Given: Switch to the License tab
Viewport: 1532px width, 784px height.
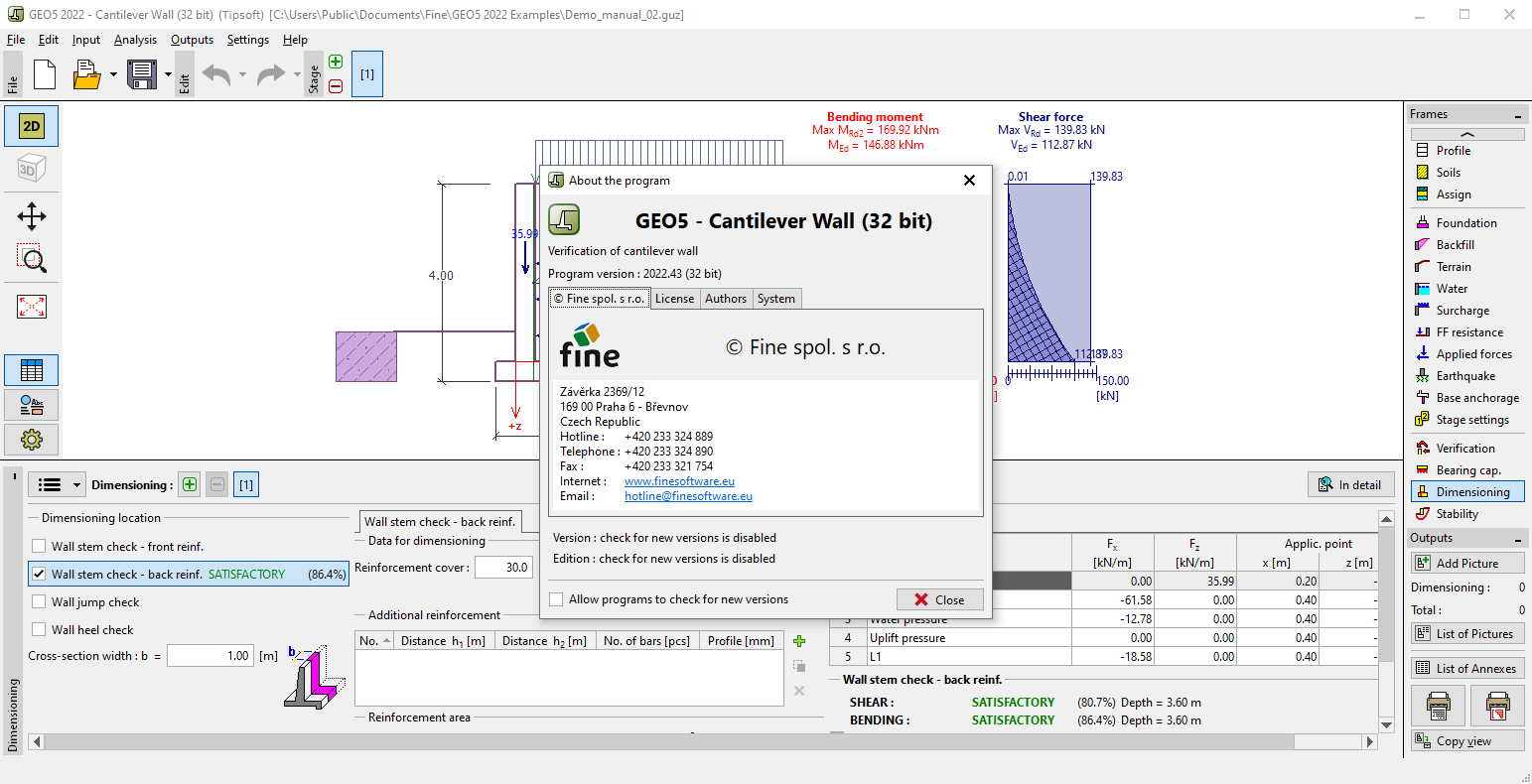Looking at the screenshot, I should [674, 299].
